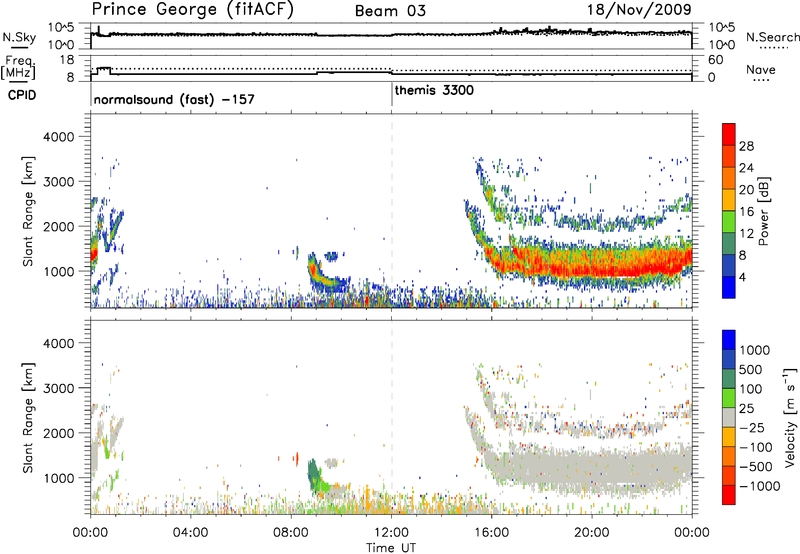Click the '2000' tick in velocity panel
The height and width of the screenshot is (554, 800).
(59, 433)
